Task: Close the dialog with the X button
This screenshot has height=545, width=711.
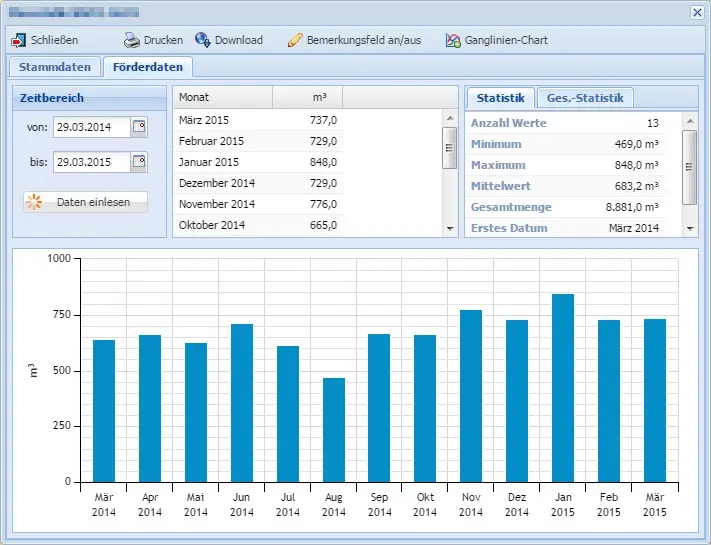Action: coord(697,12)
